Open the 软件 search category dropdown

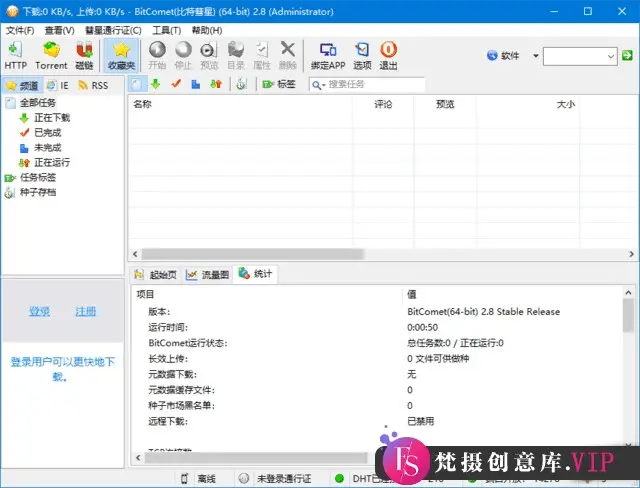[x=536, y=56]
